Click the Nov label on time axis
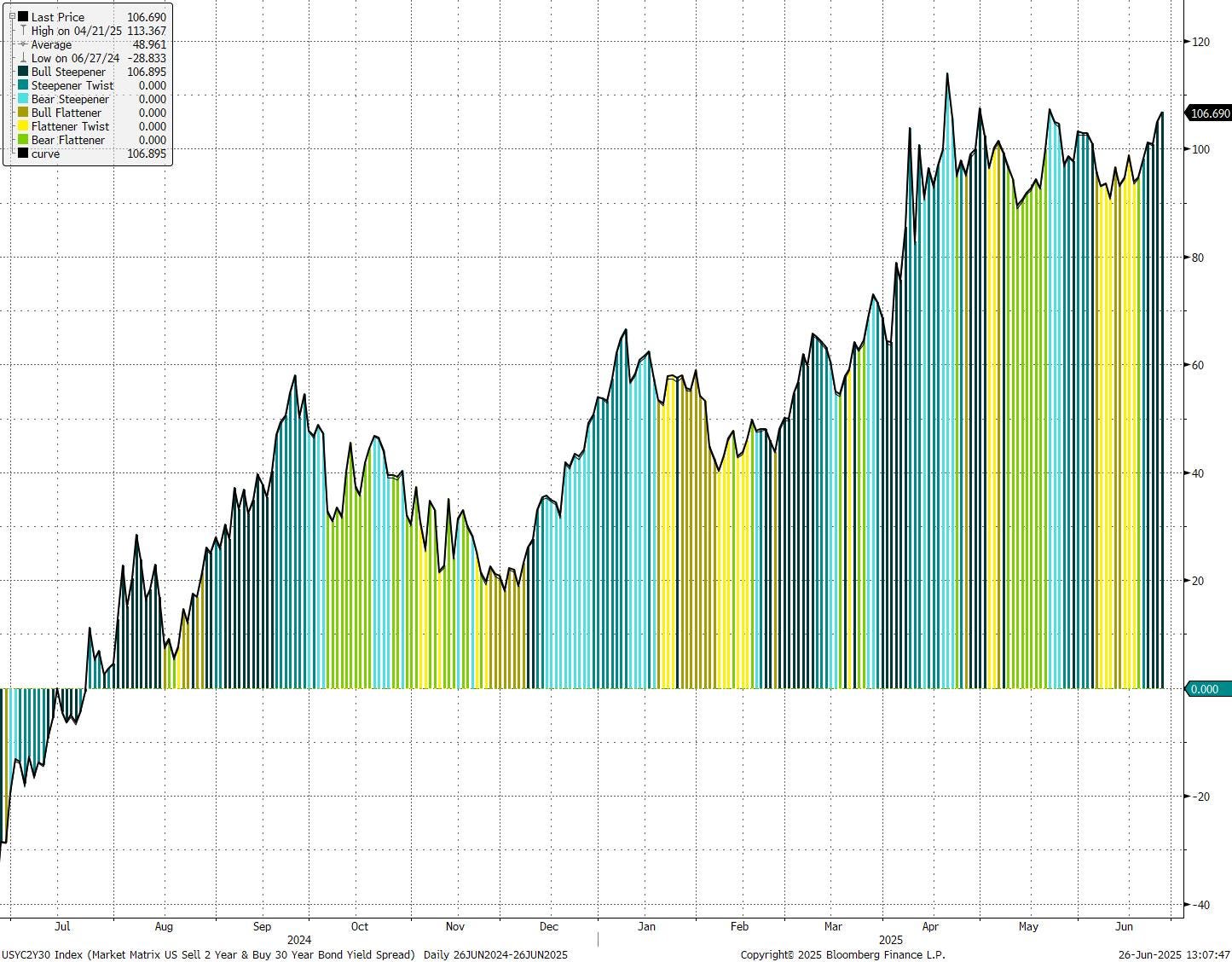 (x=455, y=926)
